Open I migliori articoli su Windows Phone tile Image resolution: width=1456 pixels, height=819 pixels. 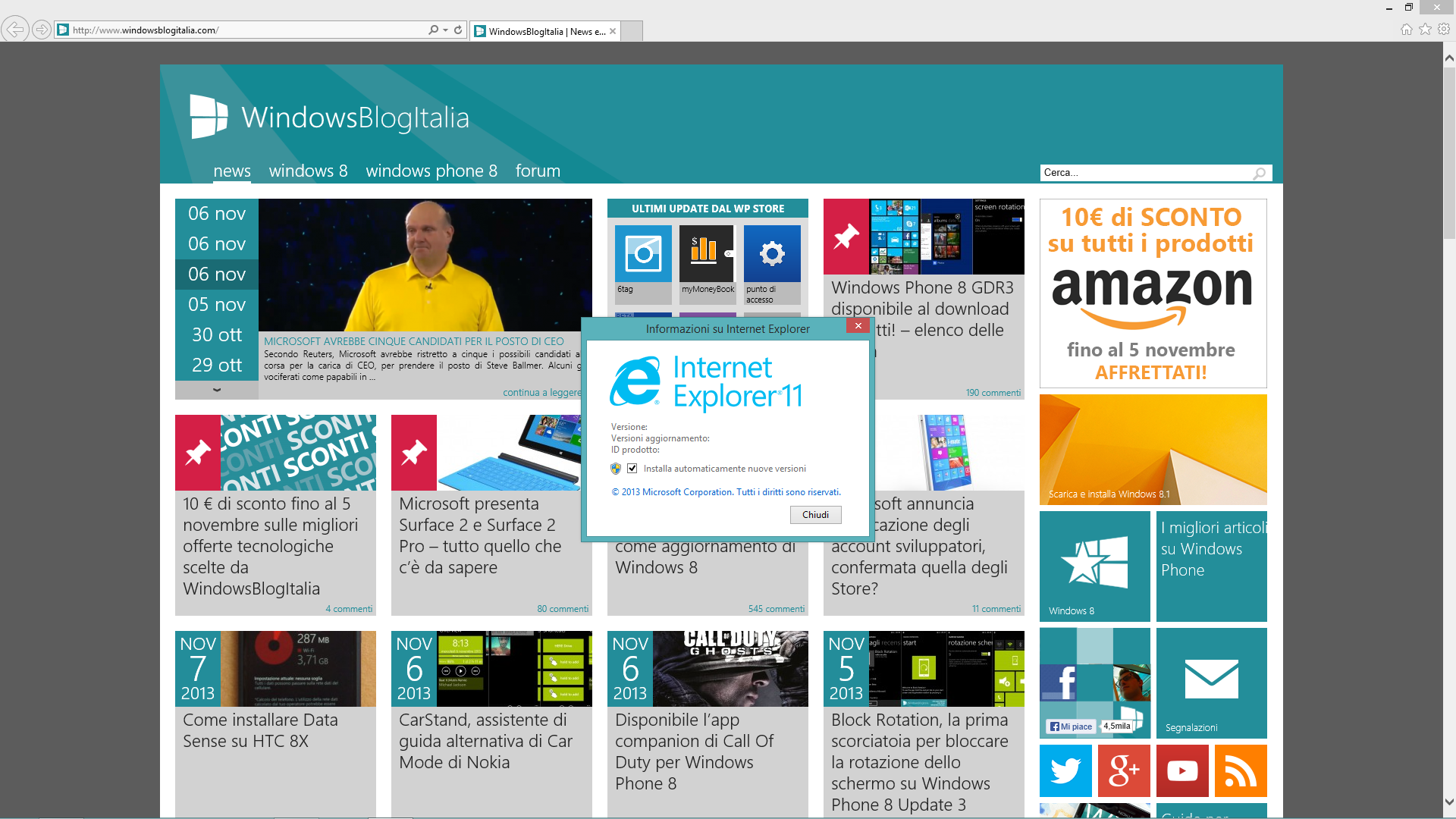tap(1211, 566)
